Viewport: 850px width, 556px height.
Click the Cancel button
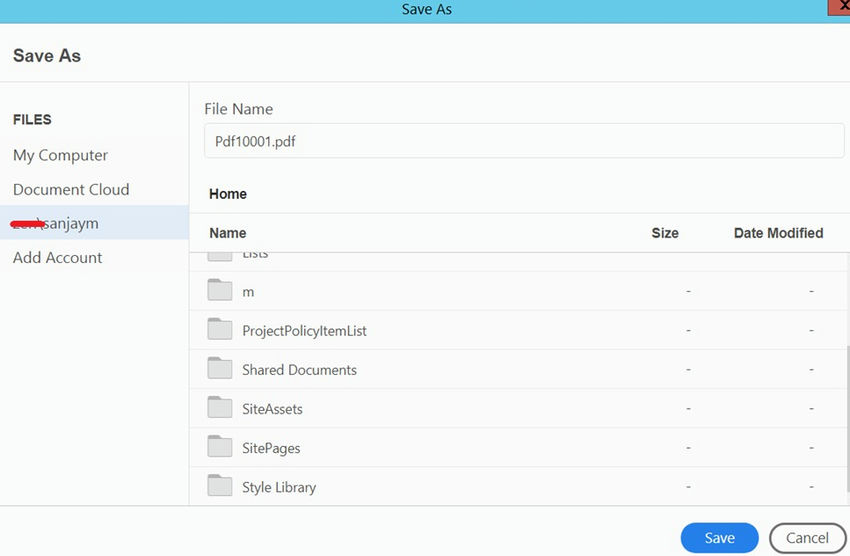pyautogui.click(x=807, y=538)
